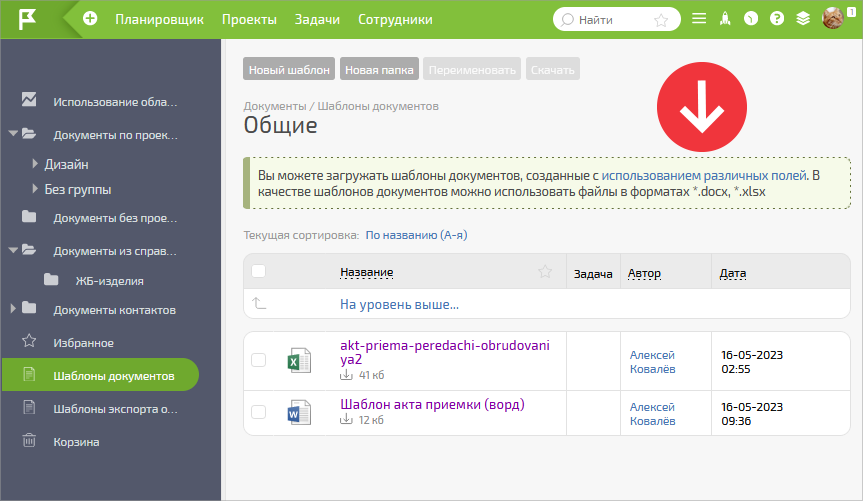Click the Найти search input field

[x=614, y=20]
